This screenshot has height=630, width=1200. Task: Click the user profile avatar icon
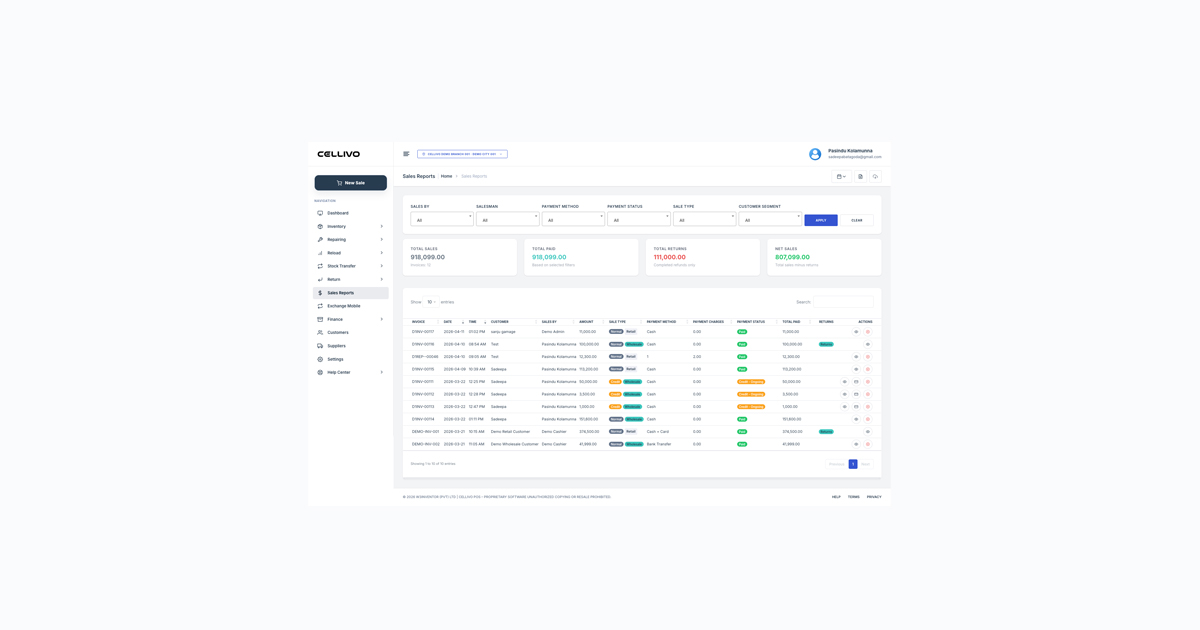point(815,154)
